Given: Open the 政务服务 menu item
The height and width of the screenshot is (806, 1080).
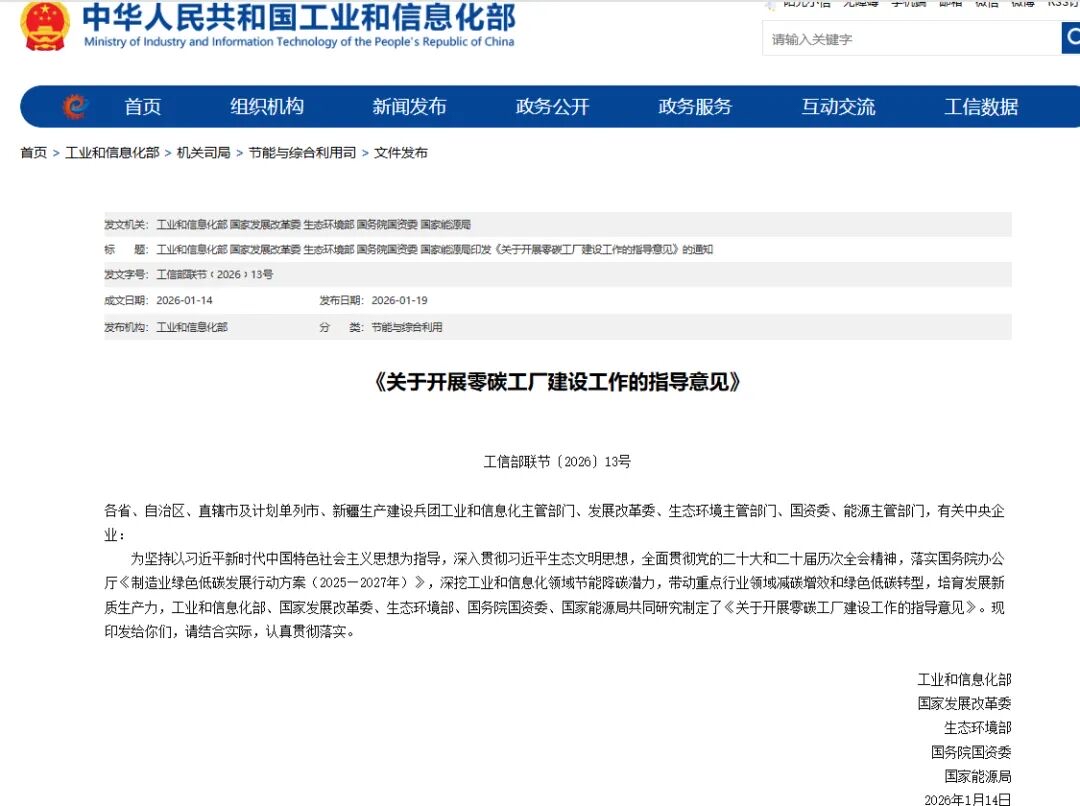Looking at the screenshot, I should (x=695, y=107).
